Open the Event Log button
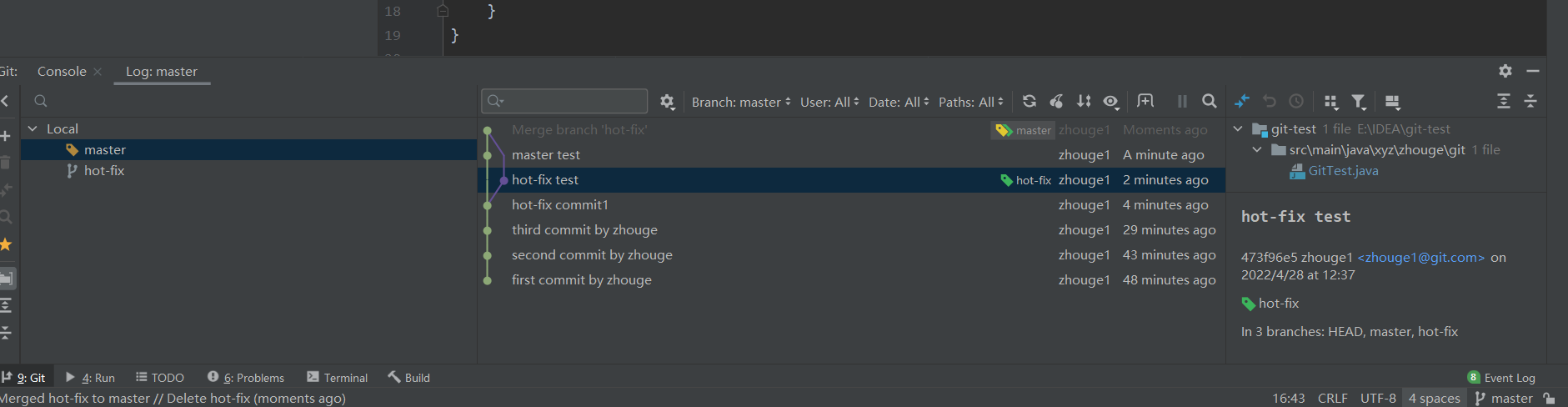This screenshot has width=1568, height=407. coord(1501,378)
